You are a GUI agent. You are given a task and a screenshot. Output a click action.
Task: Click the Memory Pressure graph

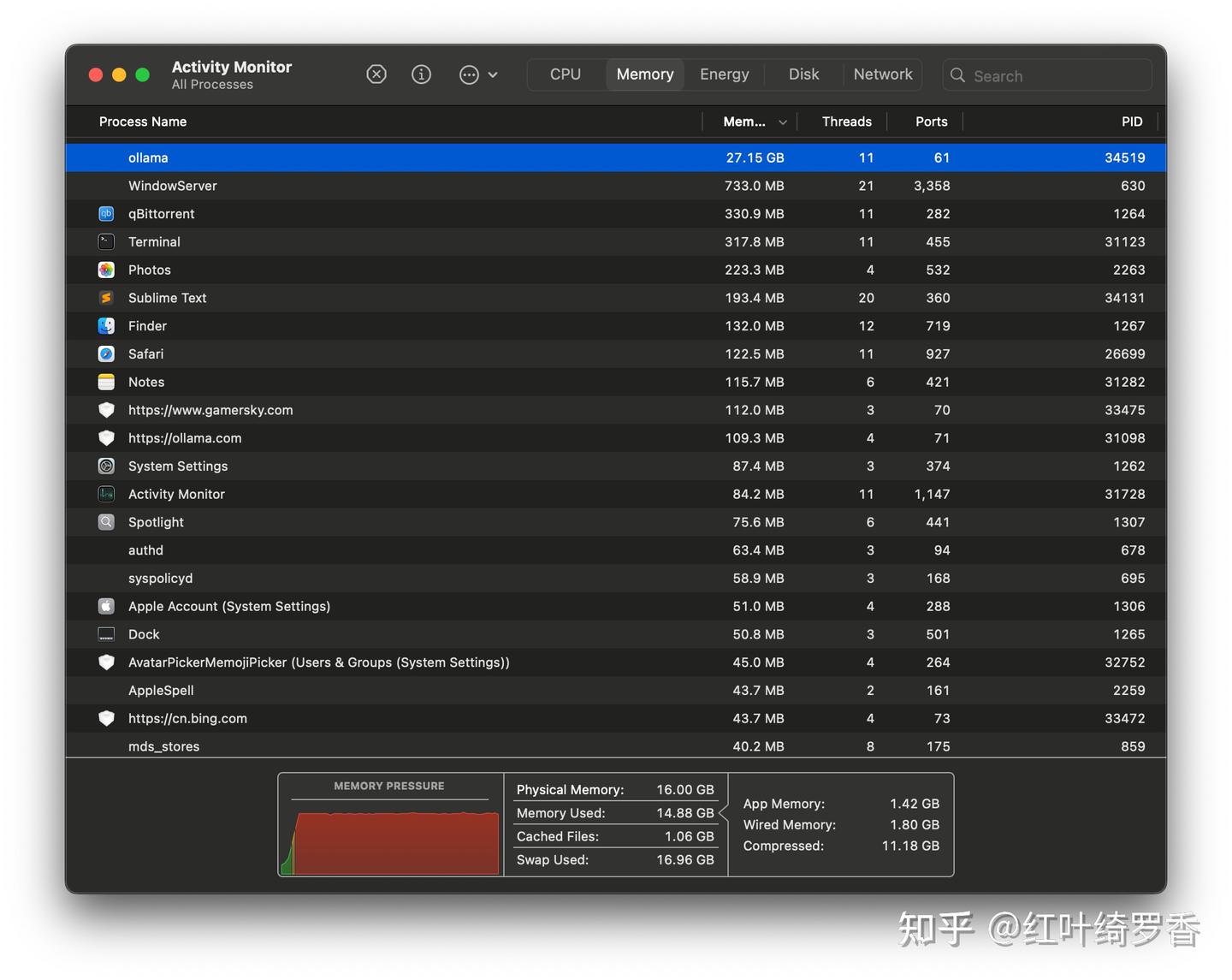pos(390,825)
